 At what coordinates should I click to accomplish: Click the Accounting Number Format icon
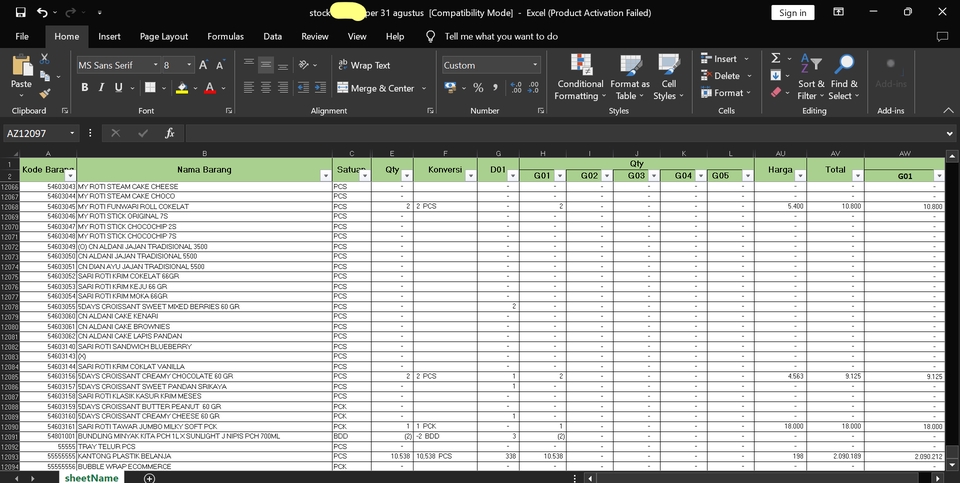(450, 88)
